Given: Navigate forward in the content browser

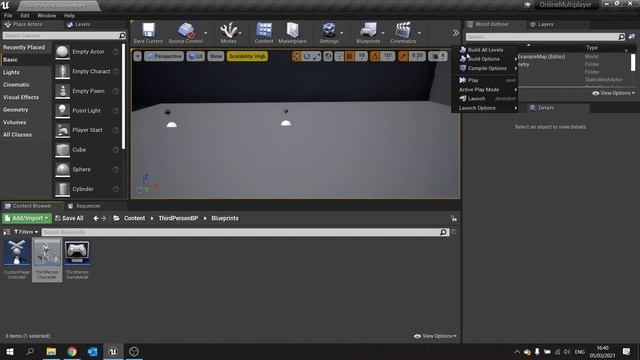Looking at the screenshot, I should click(104, 218).
